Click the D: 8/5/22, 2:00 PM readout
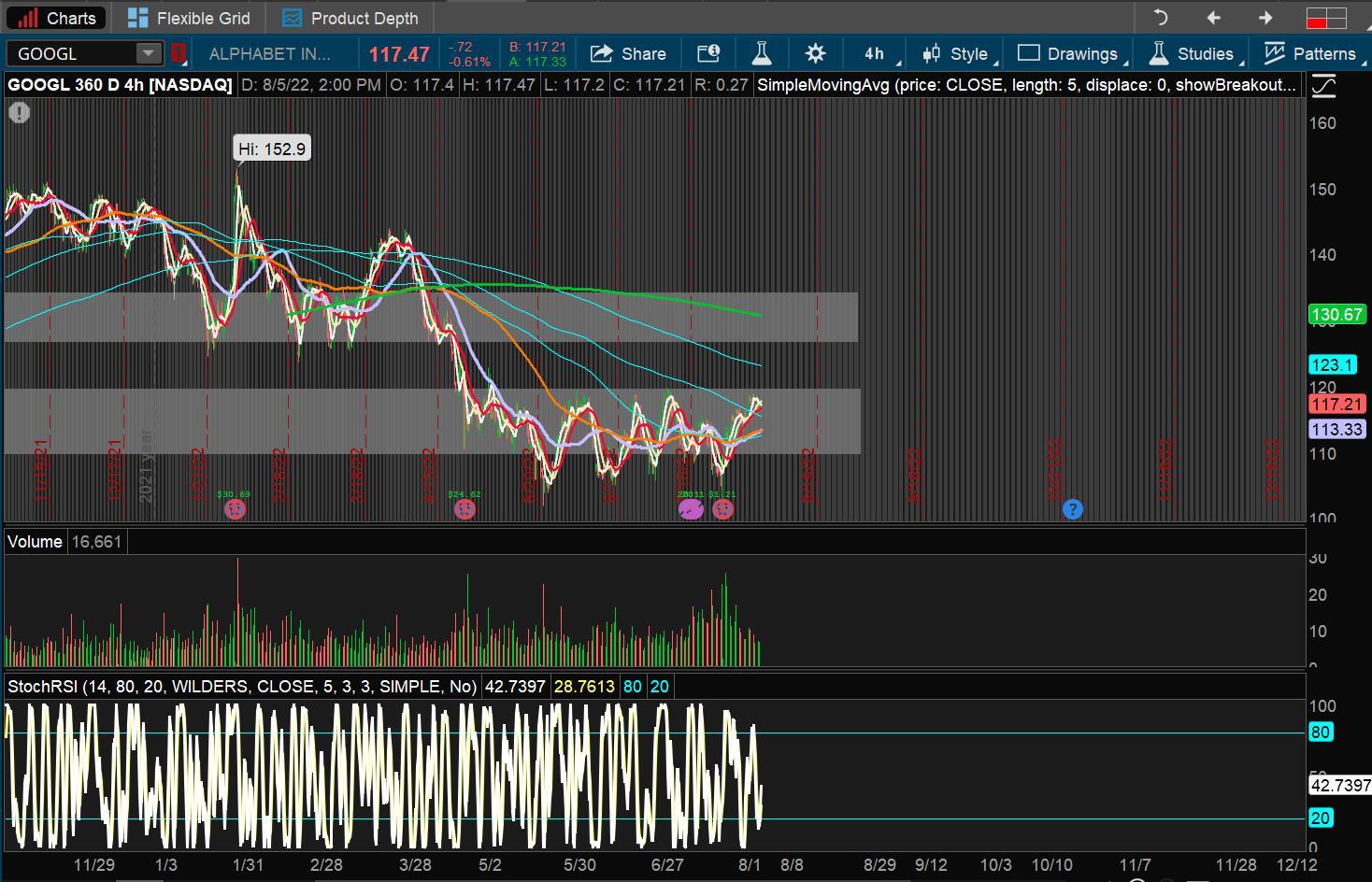The image size is (1372, 882). click(310, 85)
